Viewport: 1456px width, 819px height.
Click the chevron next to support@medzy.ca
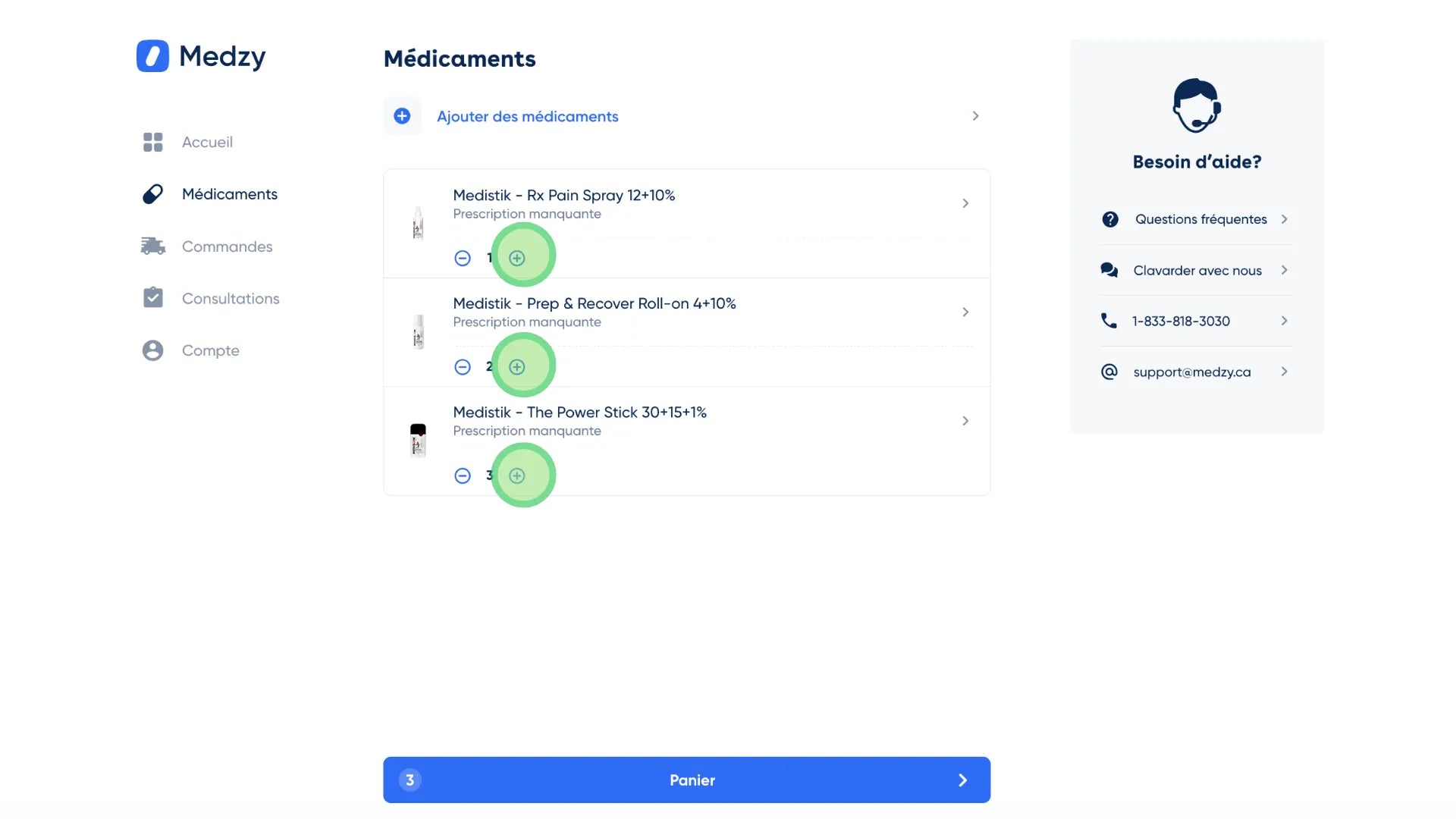point(1285,372)
